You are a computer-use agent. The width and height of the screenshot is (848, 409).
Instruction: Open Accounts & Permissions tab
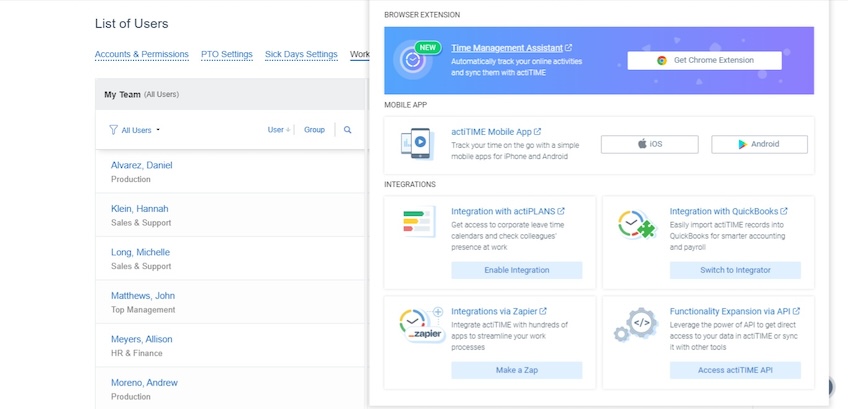142,54
